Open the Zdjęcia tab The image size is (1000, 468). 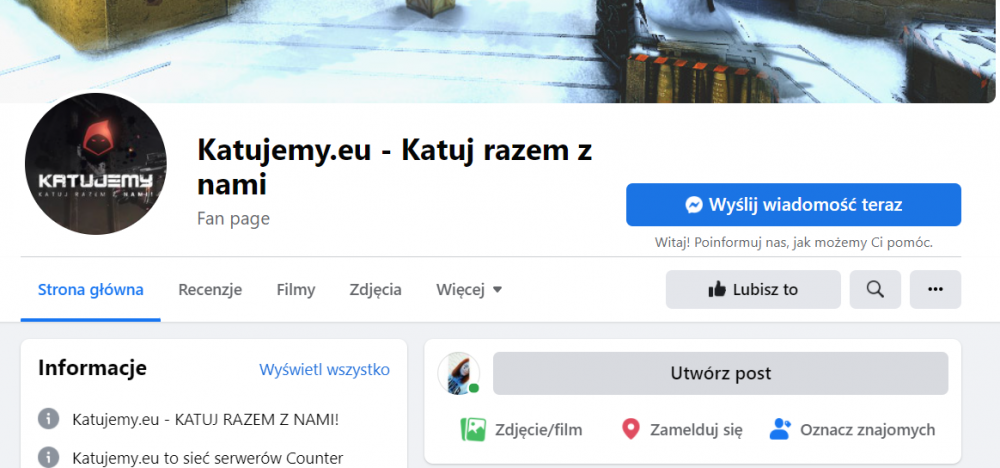pyautogui.click(x=376, y=290)
